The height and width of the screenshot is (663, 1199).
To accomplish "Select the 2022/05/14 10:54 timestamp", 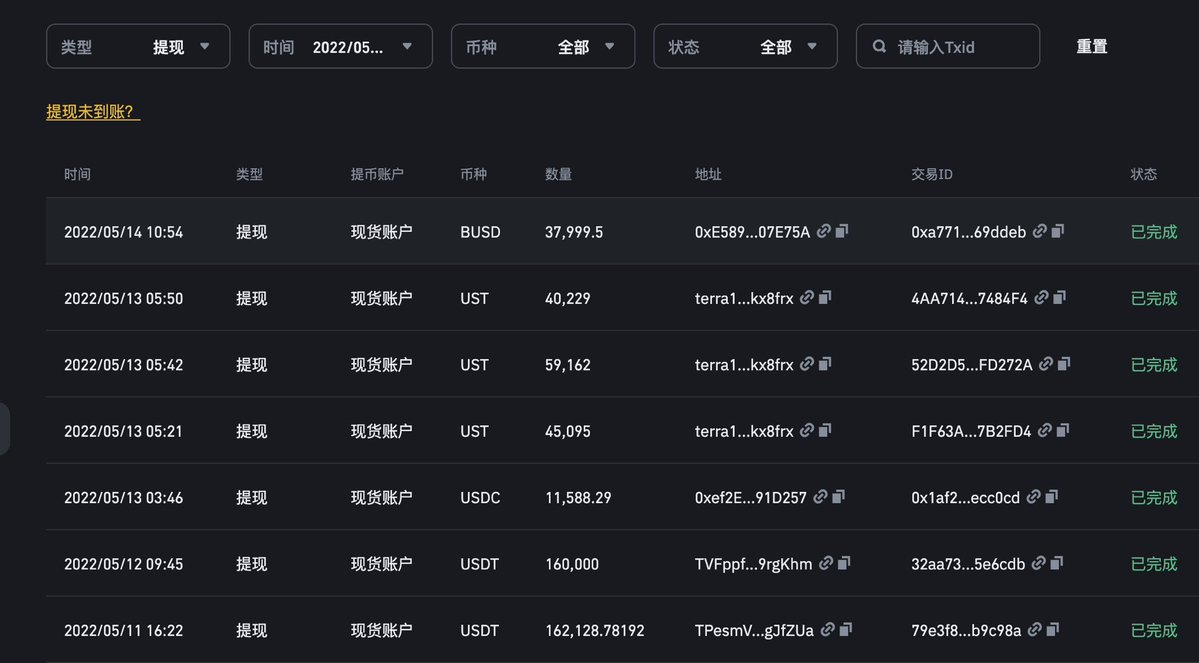I will pyautogui.click(x=124, y=232).
